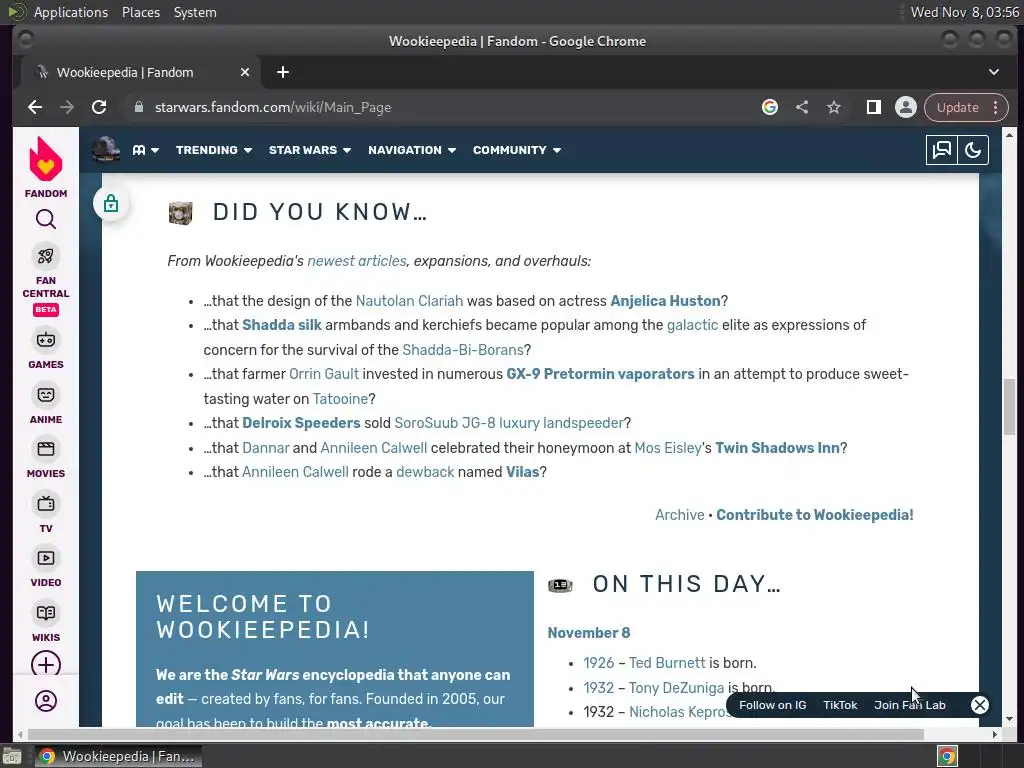Image resolution: width=1024 pixels, height=768 pixels.
Task: Reload the page in Chrome
Action: click(x=99, y=107)
